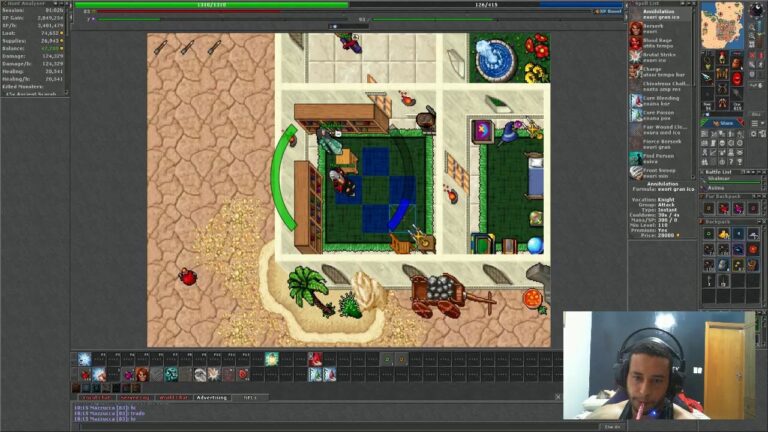
Task: Click the Berserk spell icon
Action: [636, 29]
